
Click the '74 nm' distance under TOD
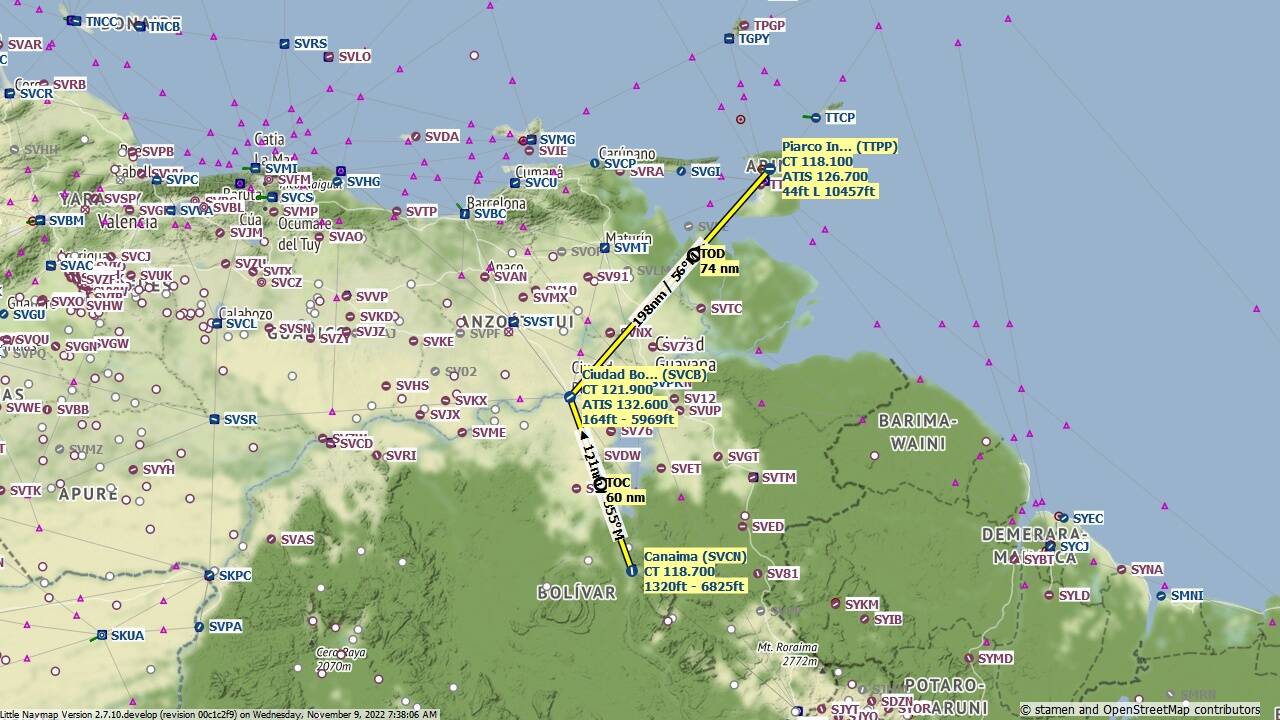pyautogui.click(x=719, y=268)
